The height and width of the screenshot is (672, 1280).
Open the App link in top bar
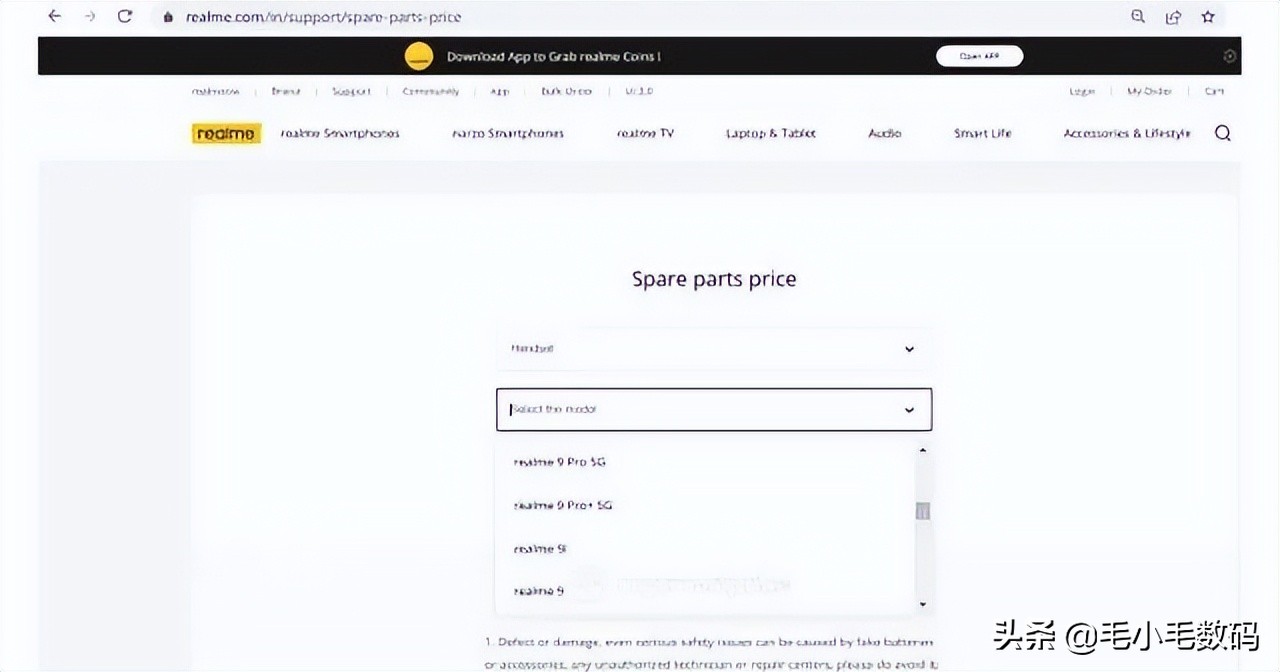pyautogui.click(x=500, y=91)
